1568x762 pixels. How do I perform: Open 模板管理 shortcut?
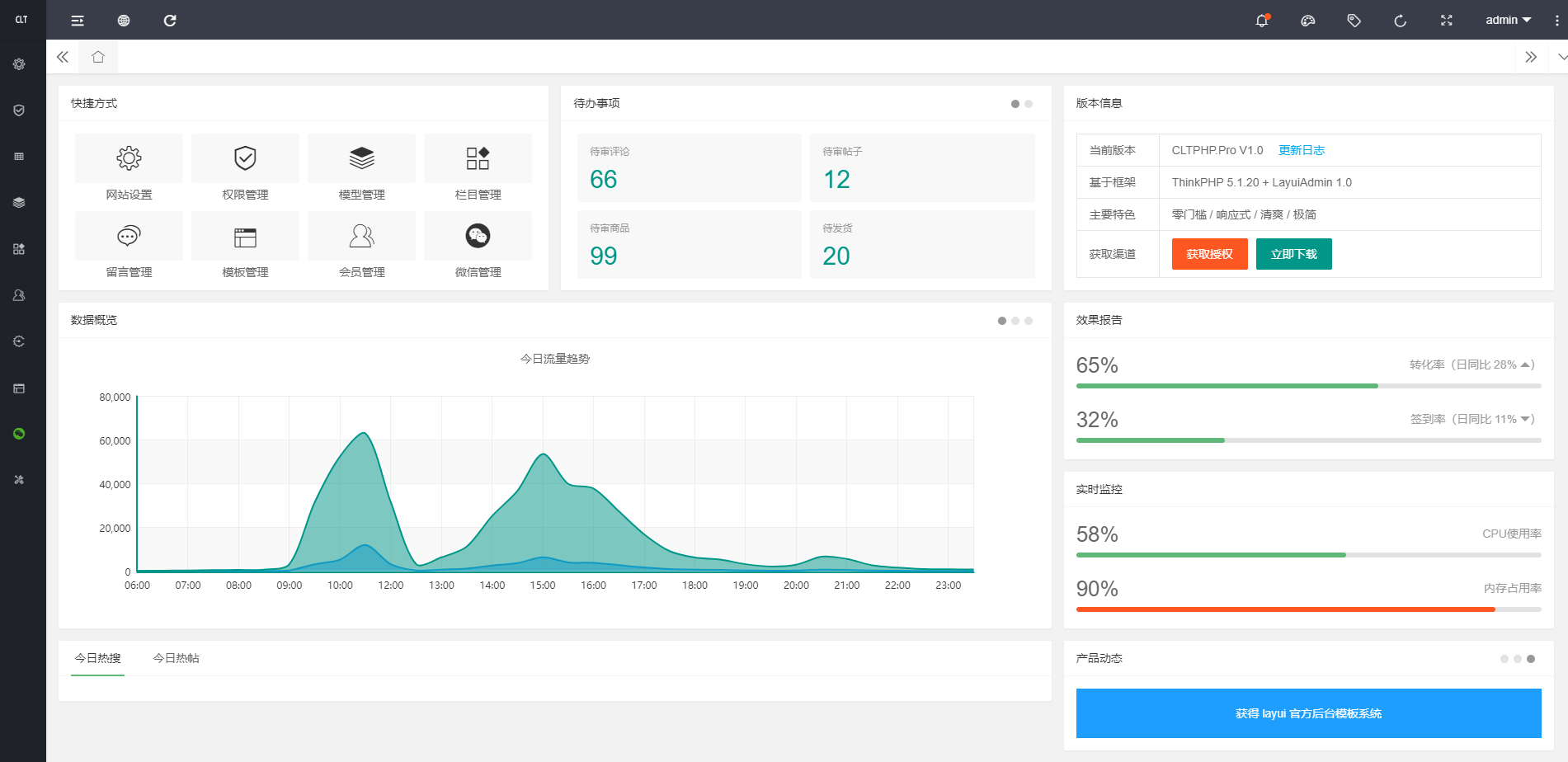click(x=245, y=246)
